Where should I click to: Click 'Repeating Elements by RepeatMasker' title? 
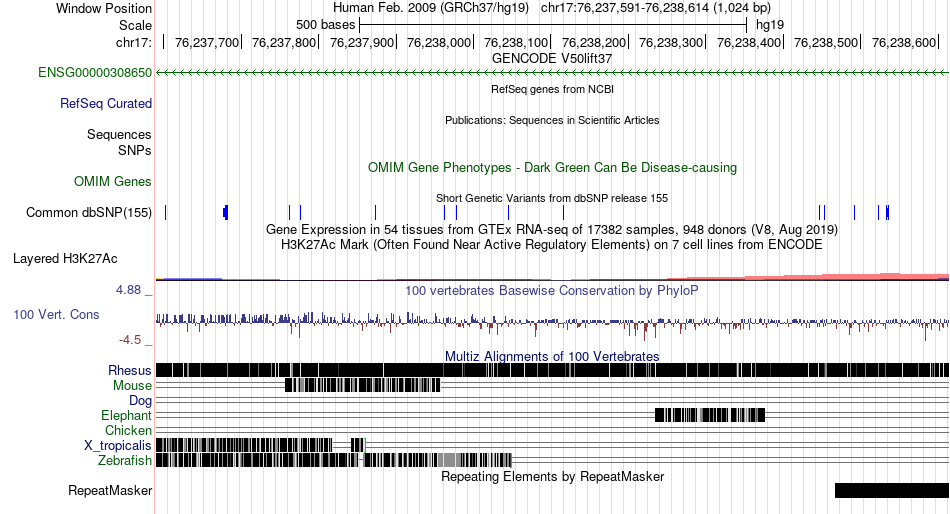coord(553,476)
